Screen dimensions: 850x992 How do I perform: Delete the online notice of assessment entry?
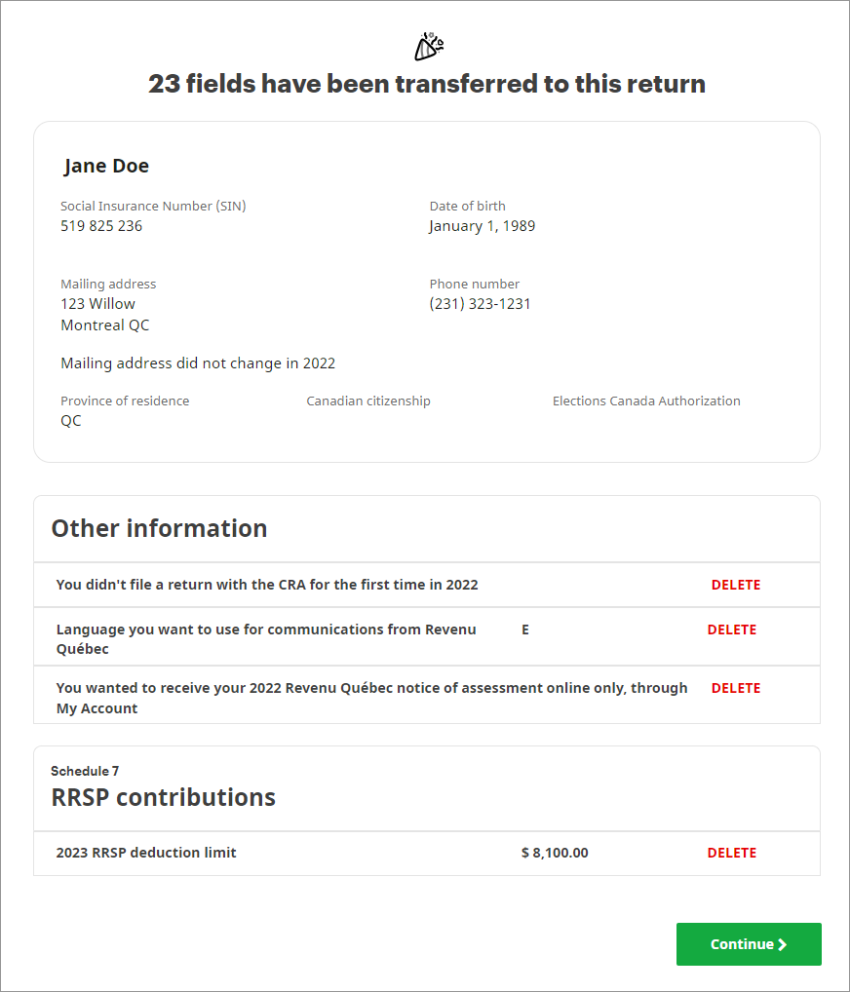(735, 688)
